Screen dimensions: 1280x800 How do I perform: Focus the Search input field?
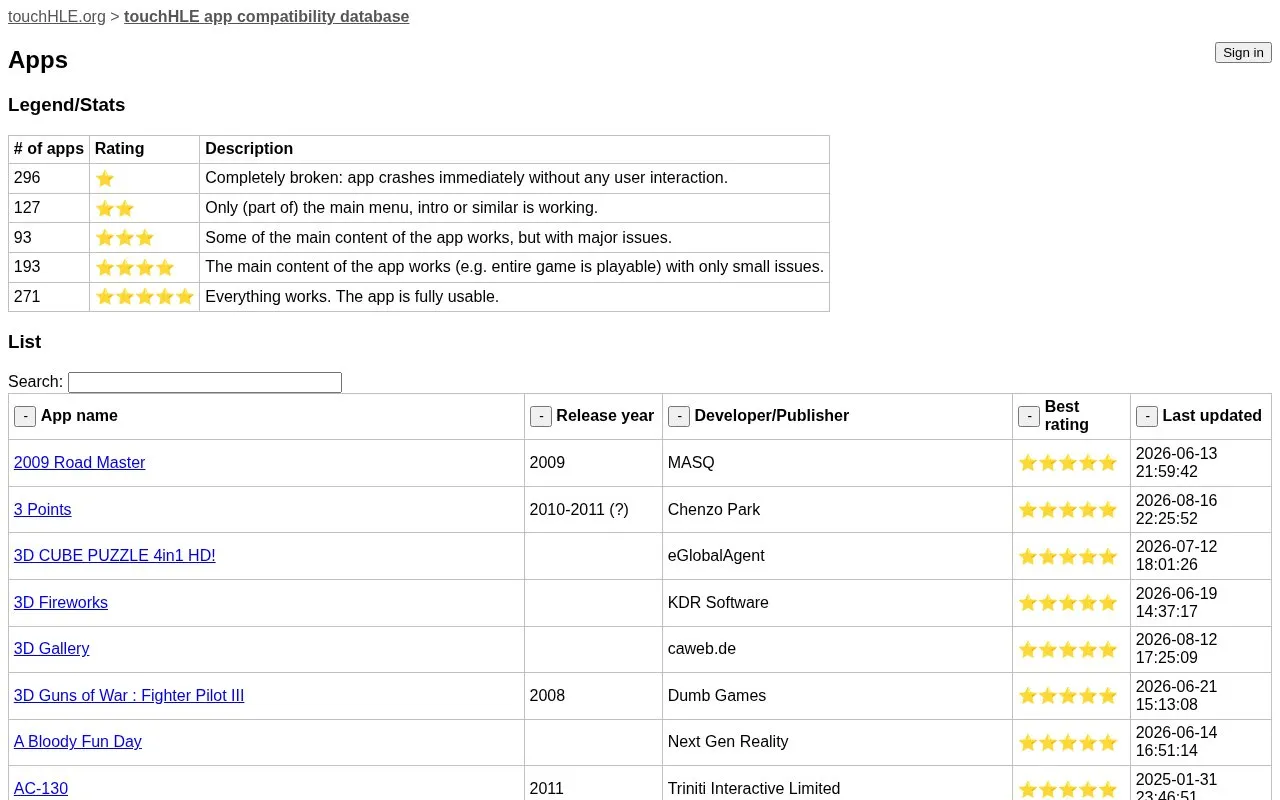[205, 382]
